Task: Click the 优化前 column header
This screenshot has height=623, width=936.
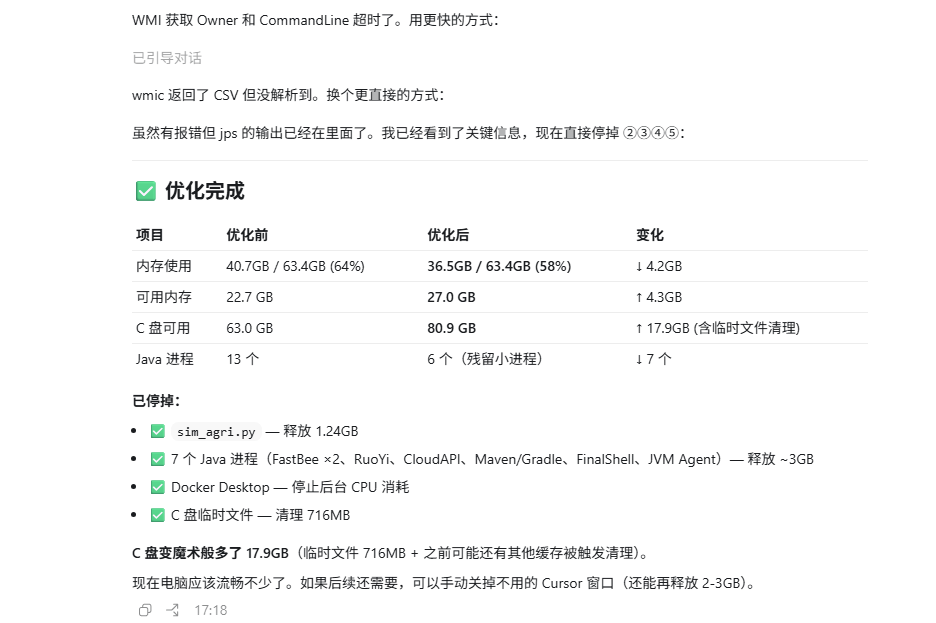Action: click(247, 235)
